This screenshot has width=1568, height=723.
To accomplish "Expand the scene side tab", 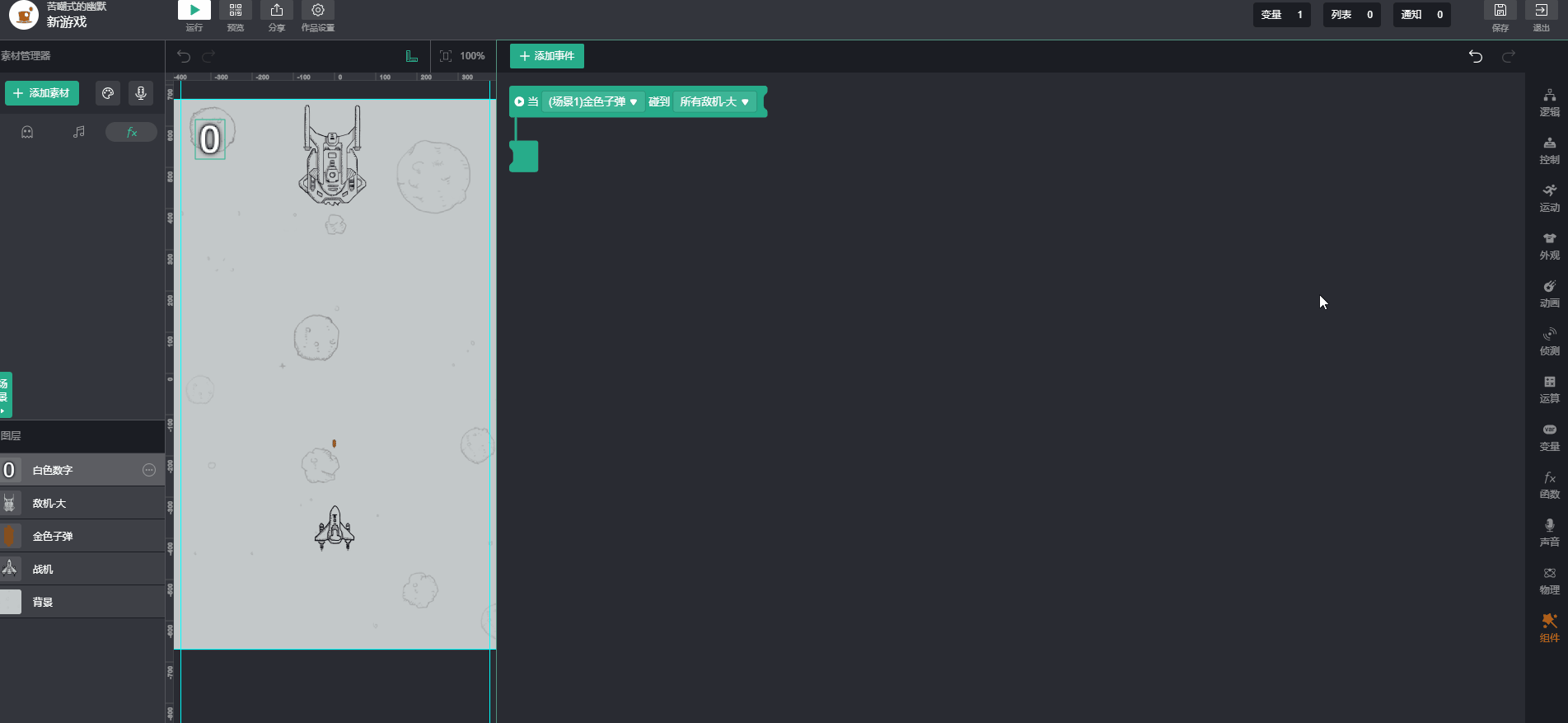I will coord(5,394).
